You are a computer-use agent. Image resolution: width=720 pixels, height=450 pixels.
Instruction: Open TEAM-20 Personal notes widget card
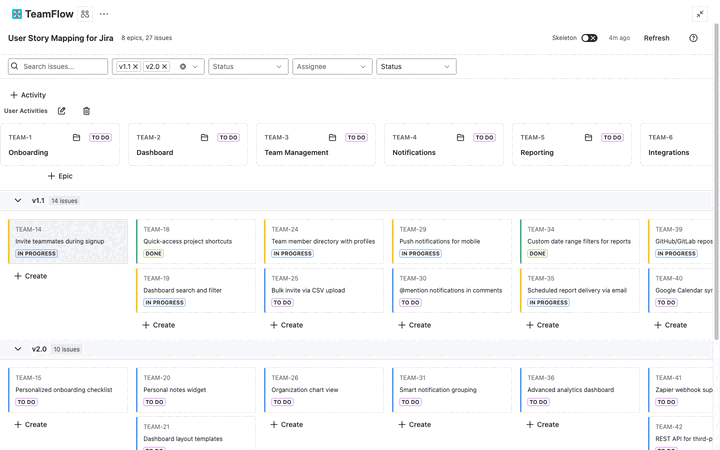[196, 390]
